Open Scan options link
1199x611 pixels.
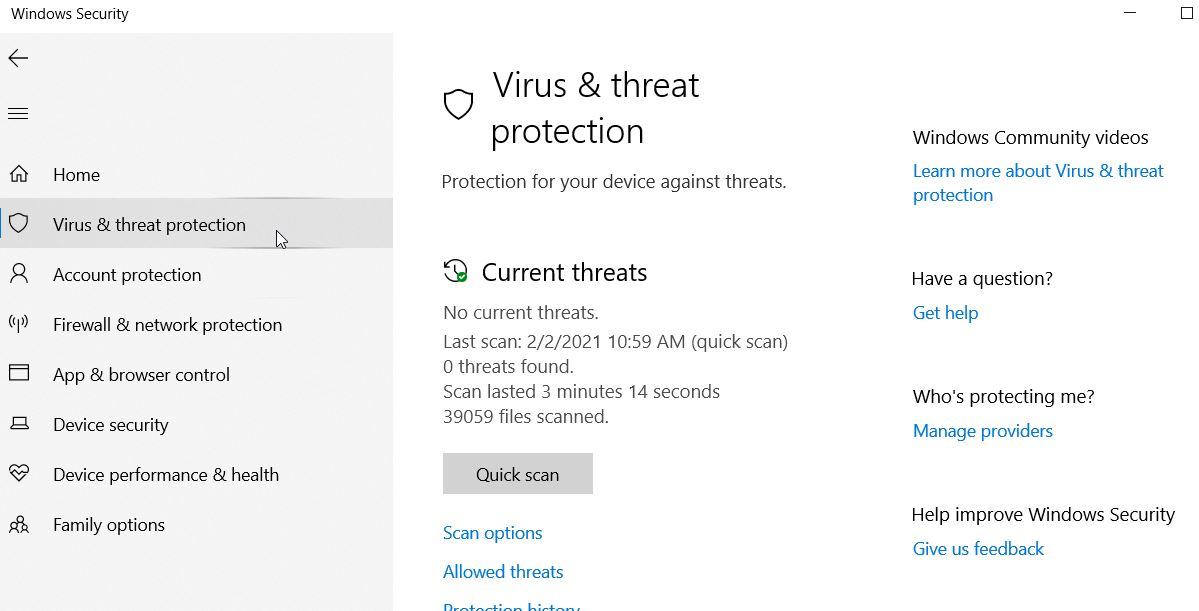click(492, 533)
